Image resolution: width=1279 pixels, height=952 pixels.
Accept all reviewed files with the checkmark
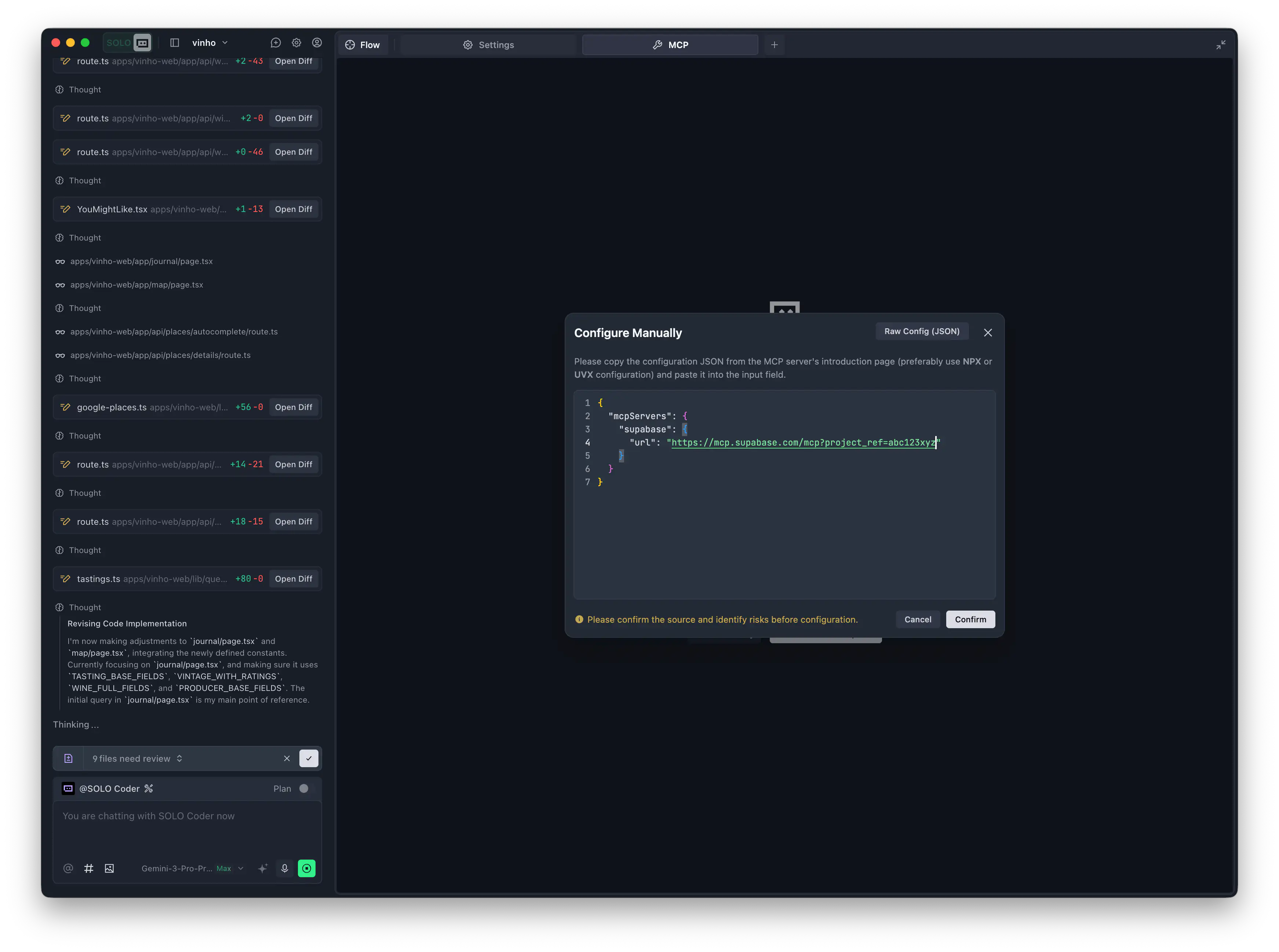click(x=309, y=759)
